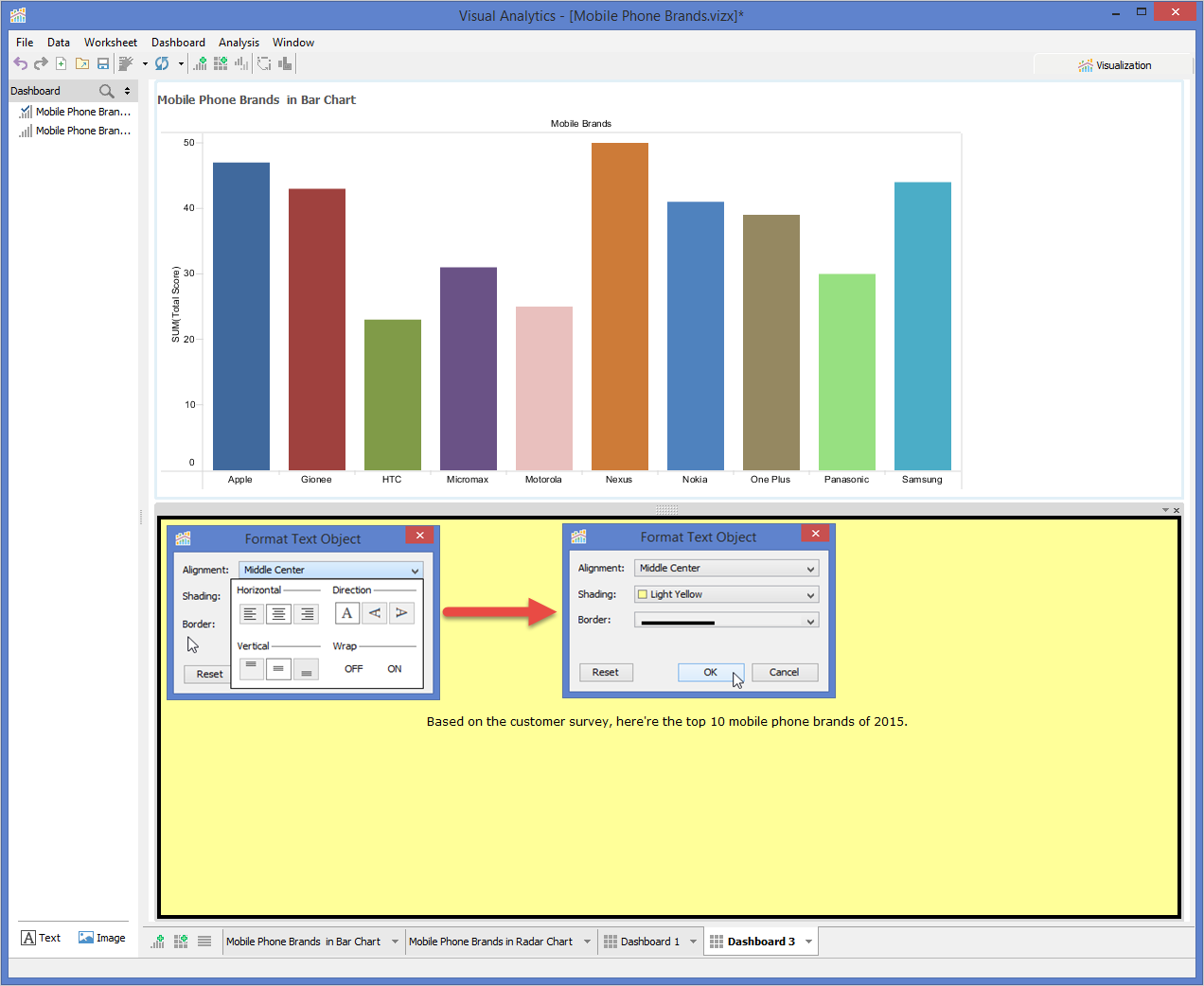Click the data source connection plug icon

tap(126, 63)
